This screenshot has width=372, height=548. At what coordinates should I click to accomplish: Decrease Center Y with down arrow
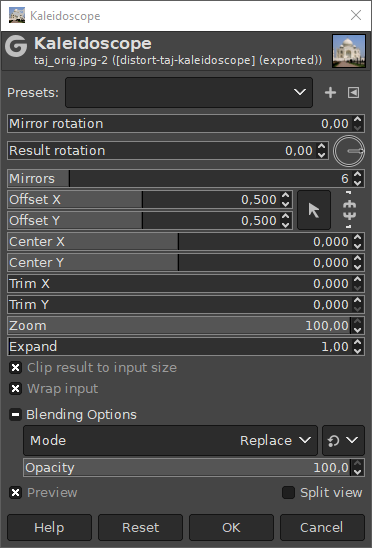357,267
